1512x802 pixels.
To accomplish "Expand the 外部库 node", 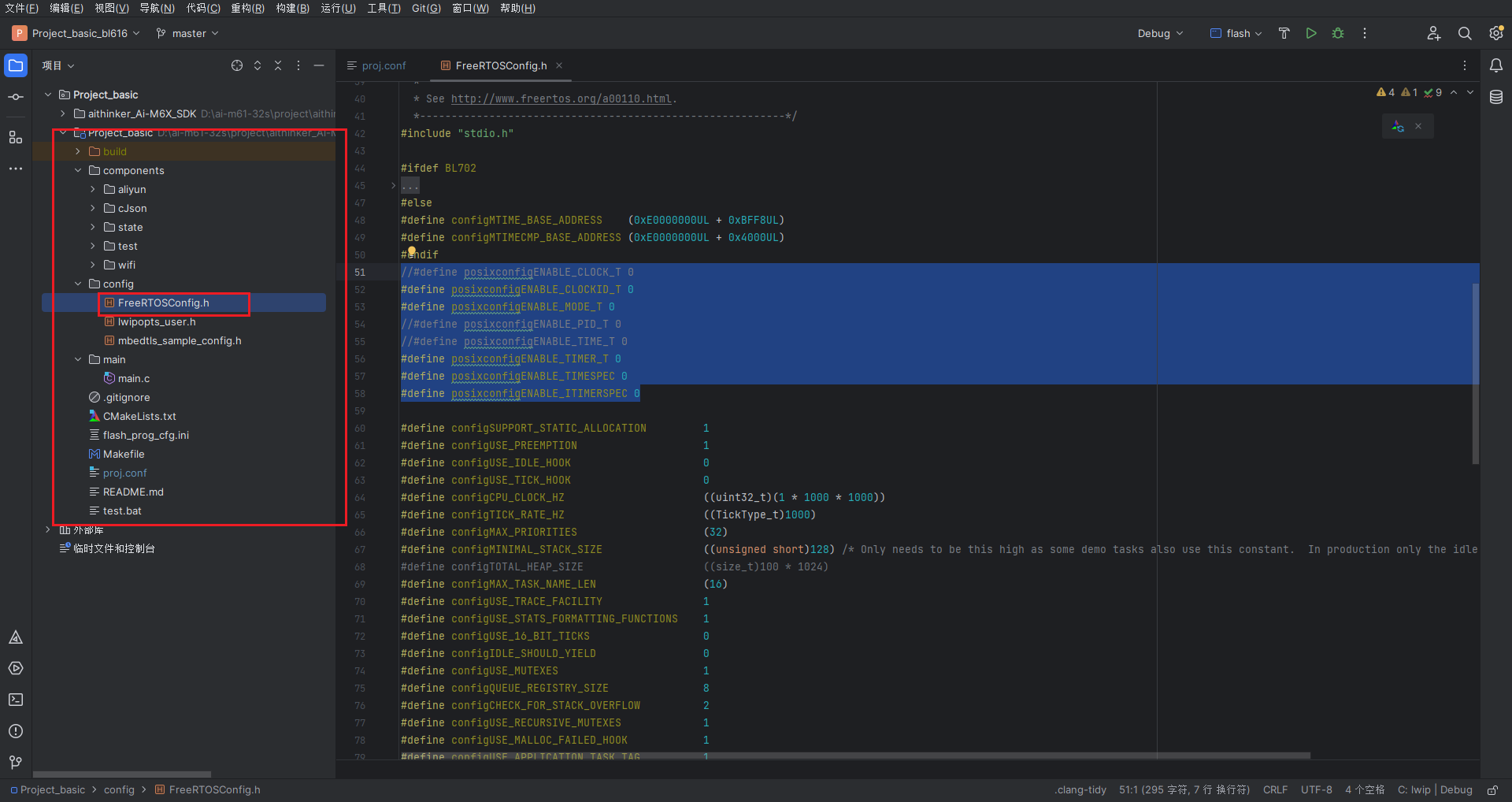I will (48, 529).
